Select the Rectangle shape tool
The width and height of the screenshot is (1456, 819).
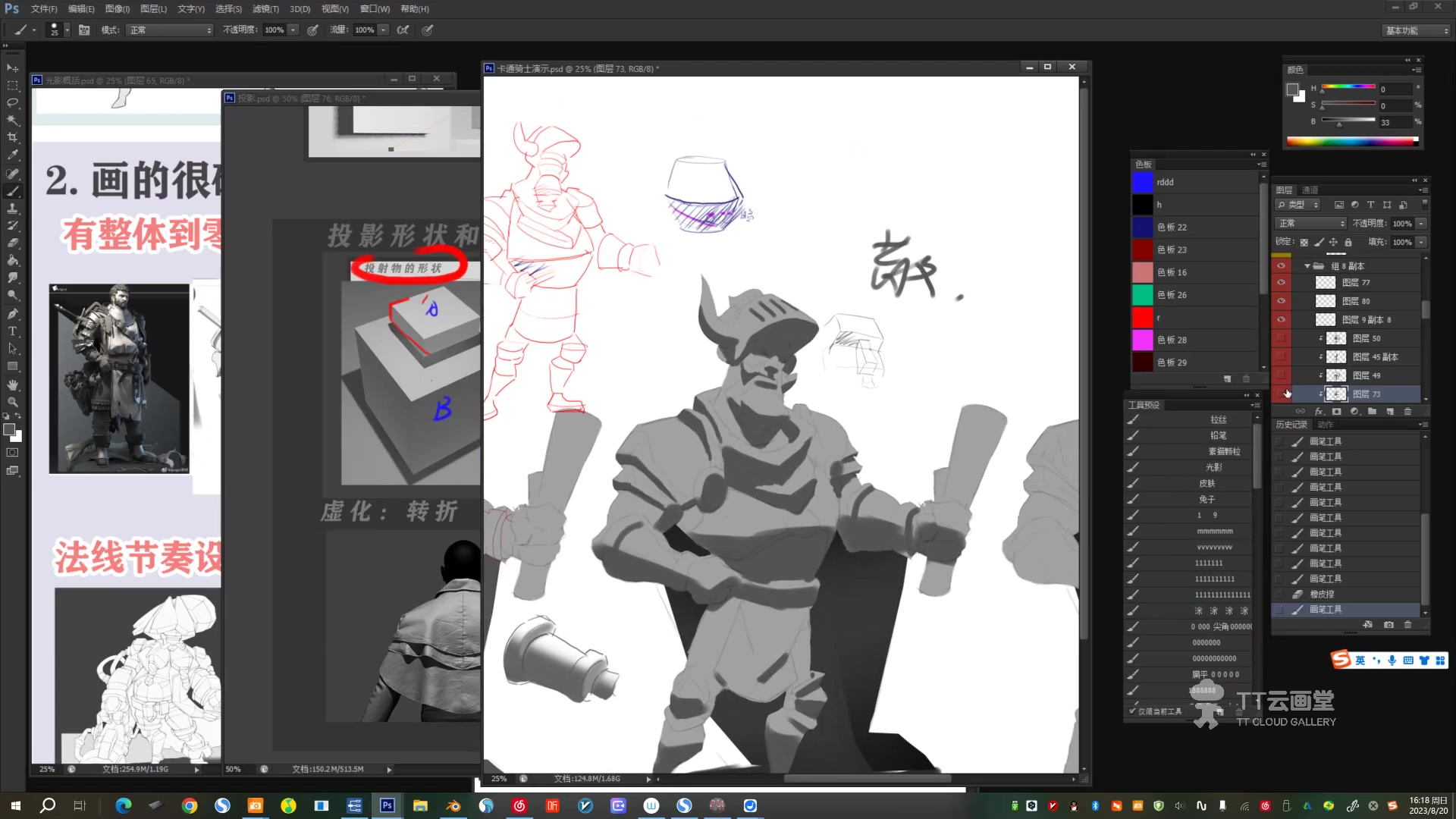[13, 366]
